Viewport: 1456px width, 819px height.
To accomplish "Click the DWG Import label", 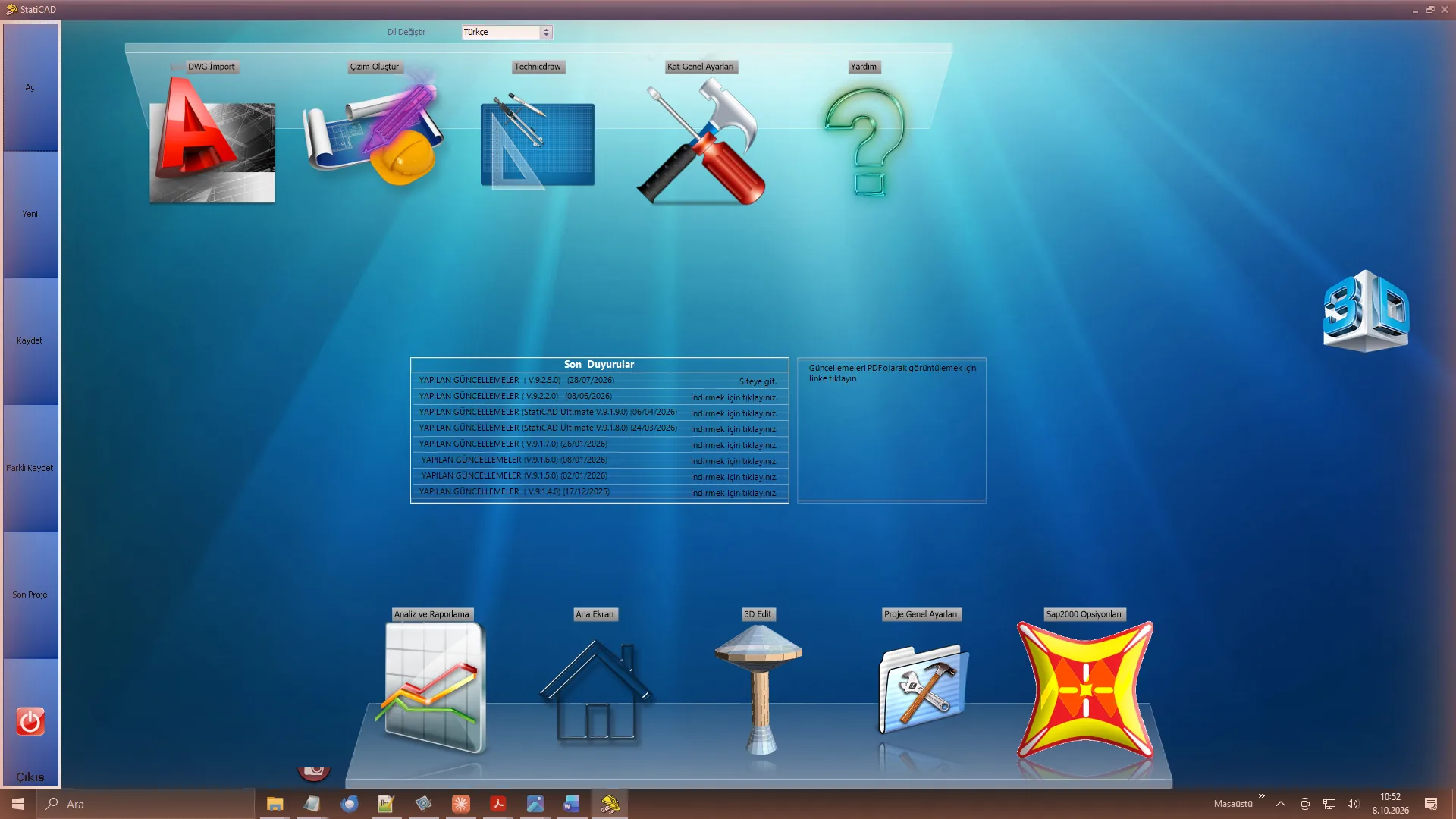I will pyautogui.click(x=212, y=67).
